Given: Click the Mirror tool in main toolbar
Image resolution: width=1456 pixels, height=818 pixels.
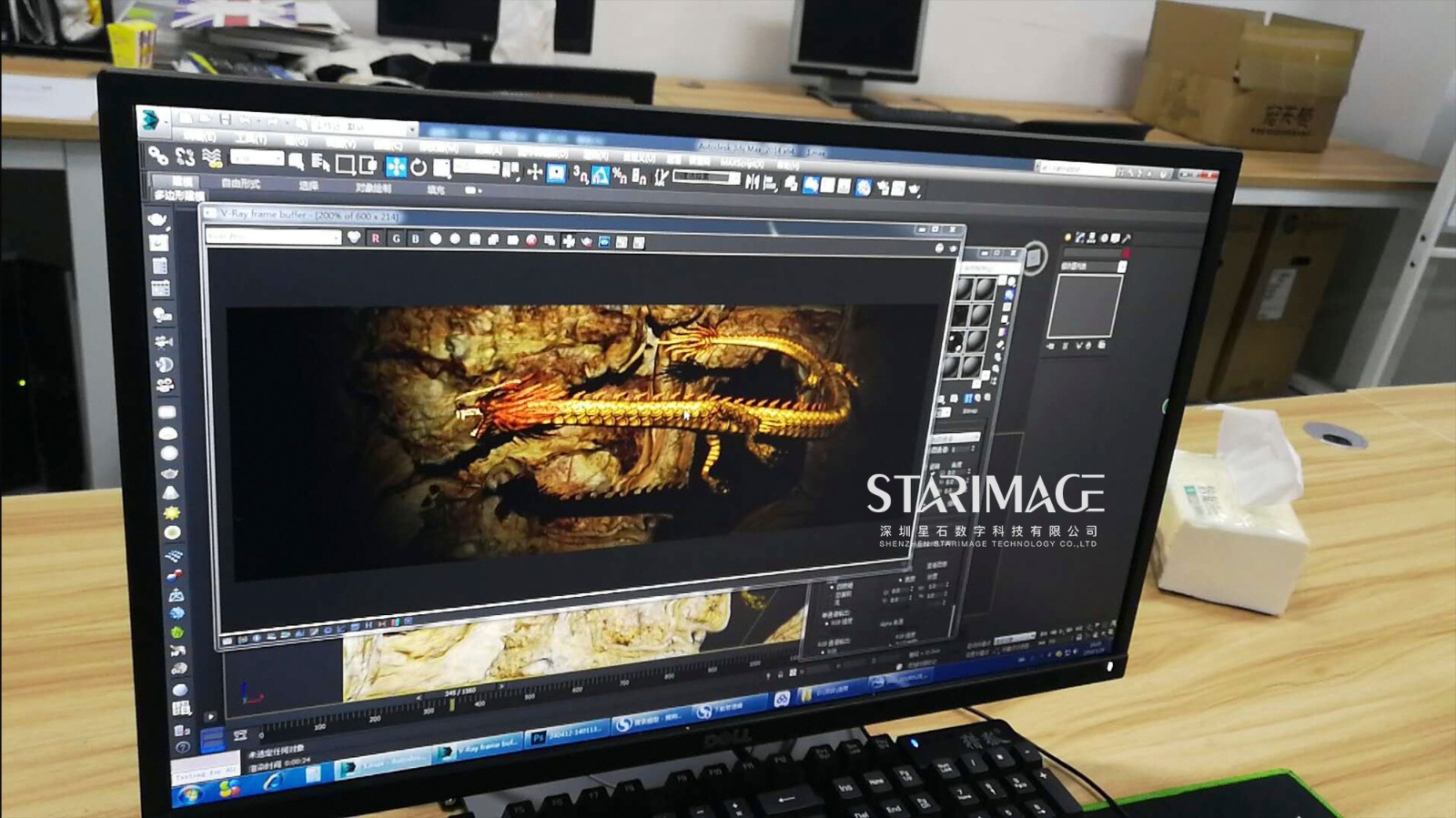Looking at the screenshot, I should (x=753, y=182).
